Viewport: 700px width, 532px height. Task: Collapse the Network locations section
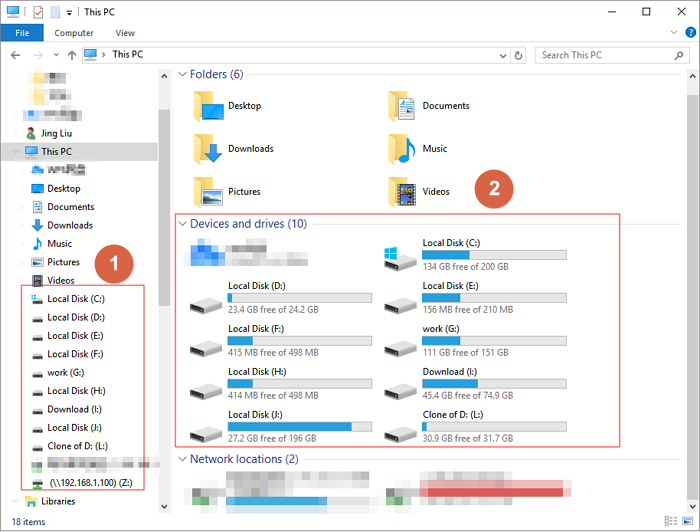click(x=182, y=459)
